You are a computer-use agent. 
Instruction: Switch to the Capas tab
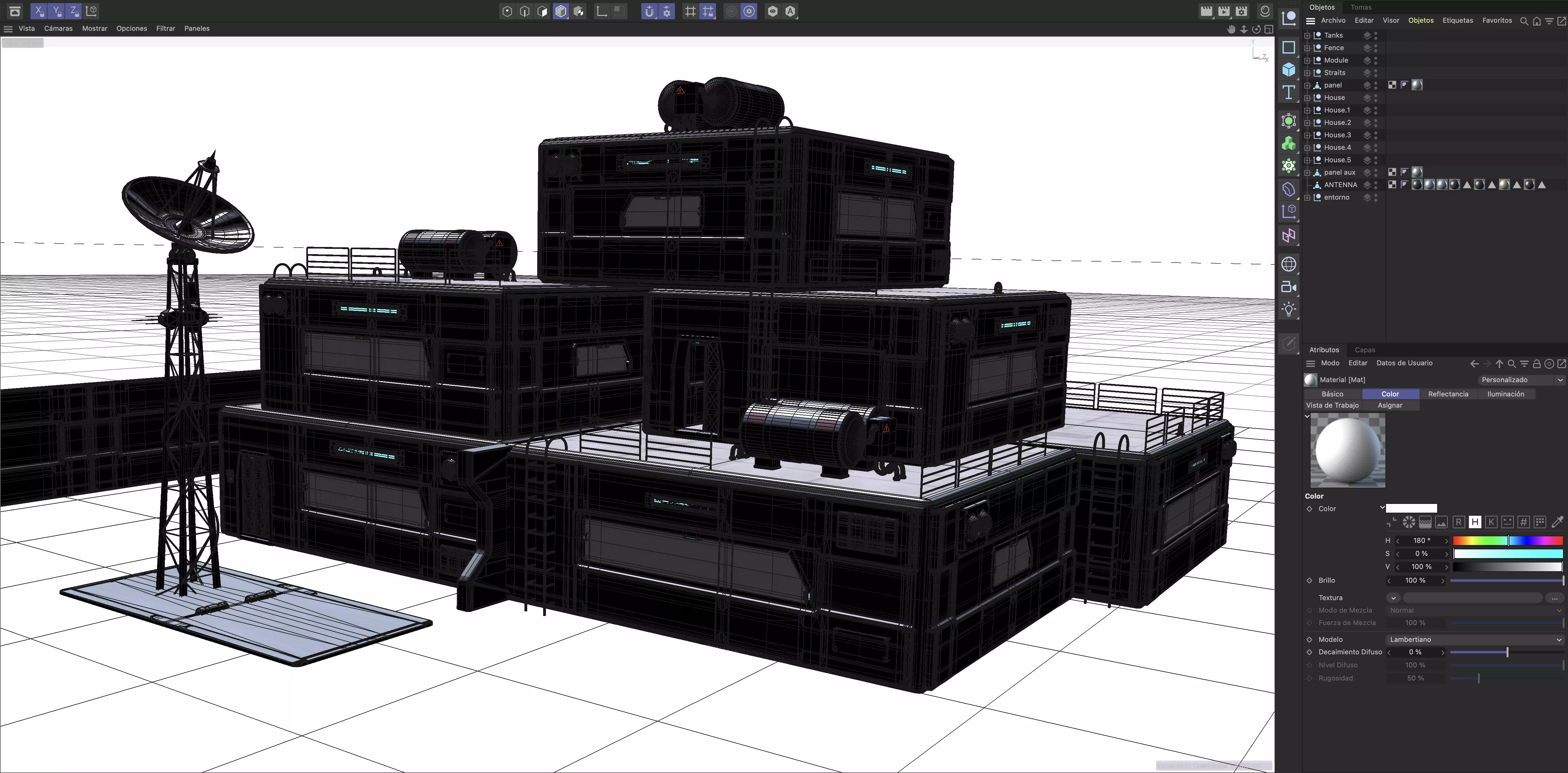click(1365, 350)
